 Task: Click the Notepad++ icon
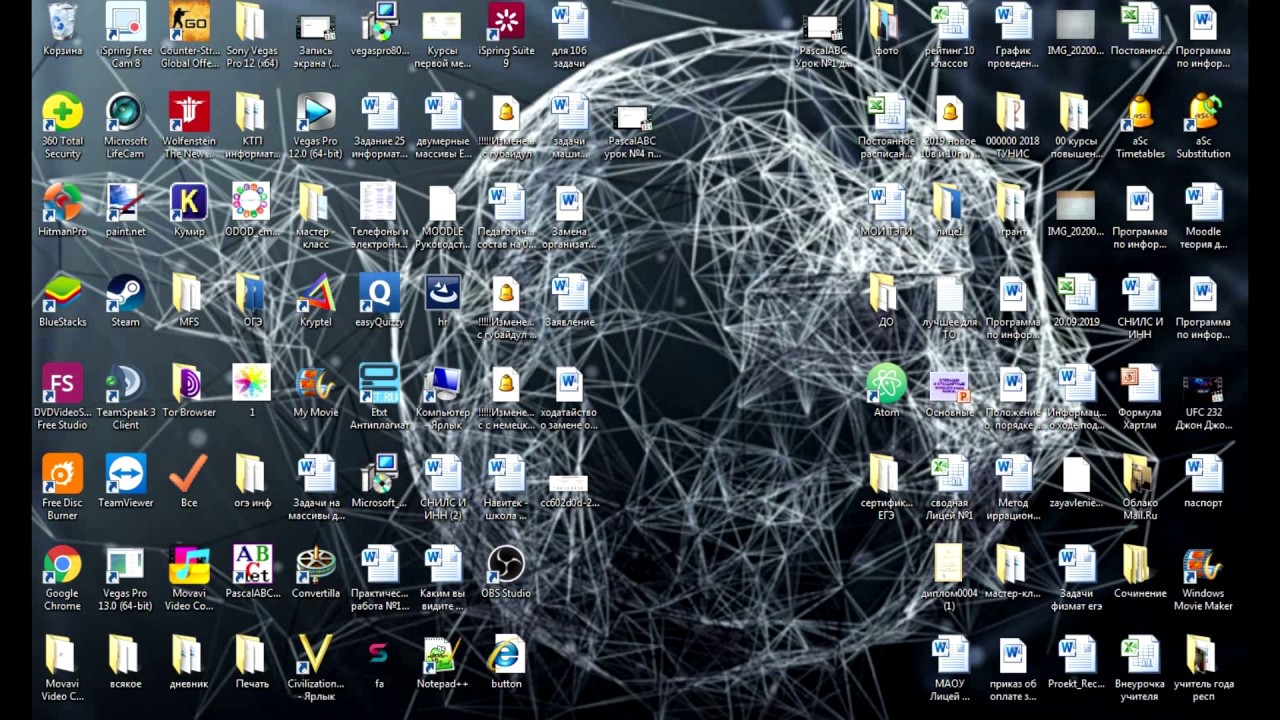443,662
